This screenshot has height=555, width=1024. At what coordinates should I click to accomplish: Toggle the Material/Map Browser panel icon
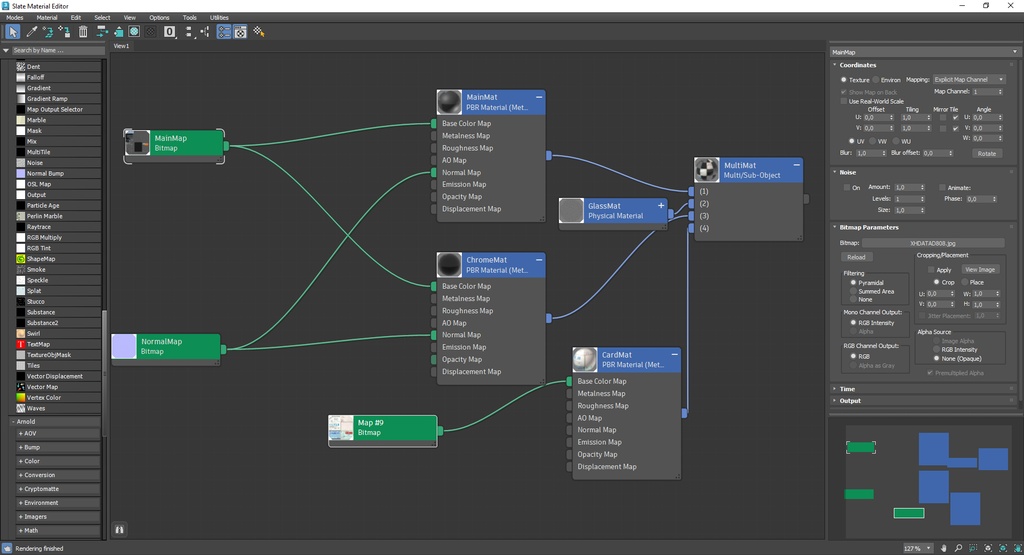coord(224,32)
